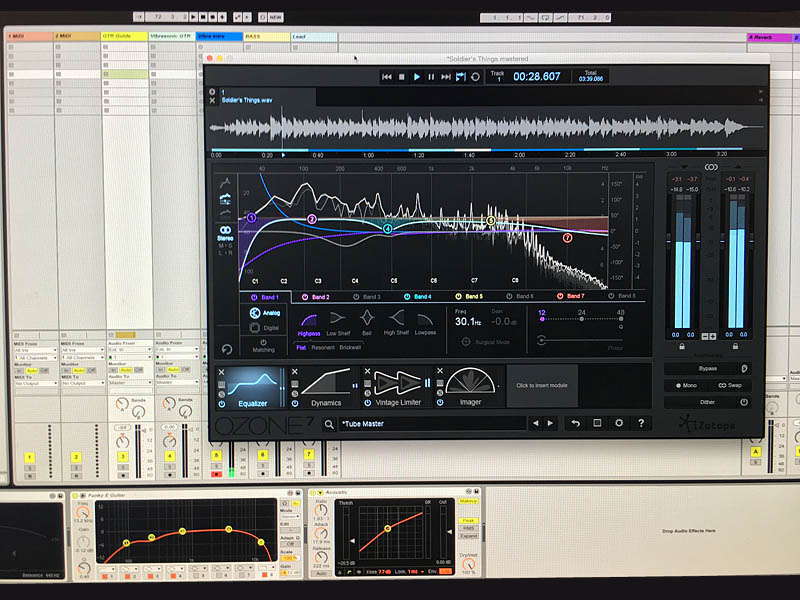Open the Vintage Limiter module
The image size is (800, 600).
click(x=398, y=388)
